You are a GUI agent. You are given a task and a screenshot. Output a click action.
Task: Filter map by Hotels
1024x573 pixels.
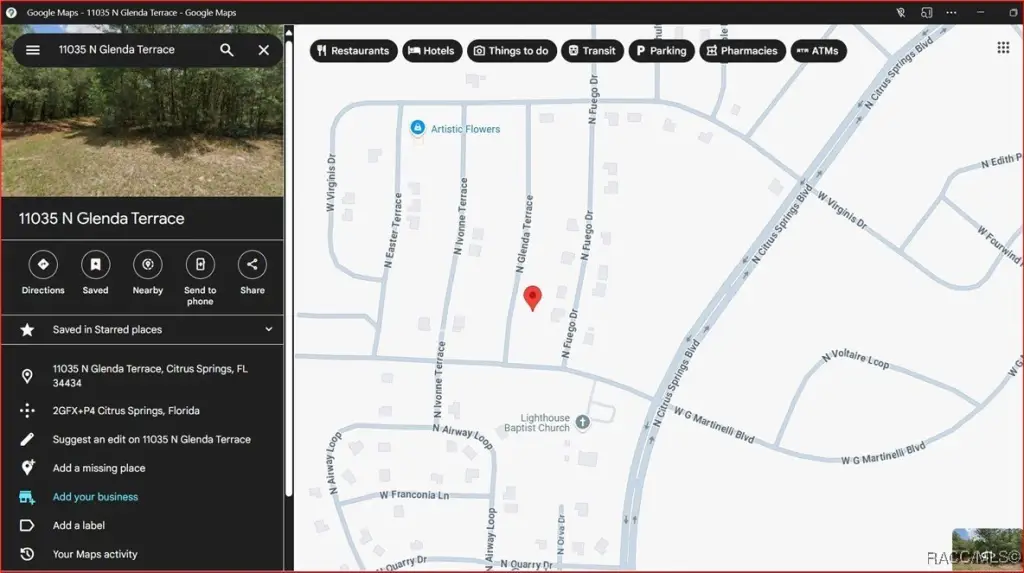click(432, 51)
